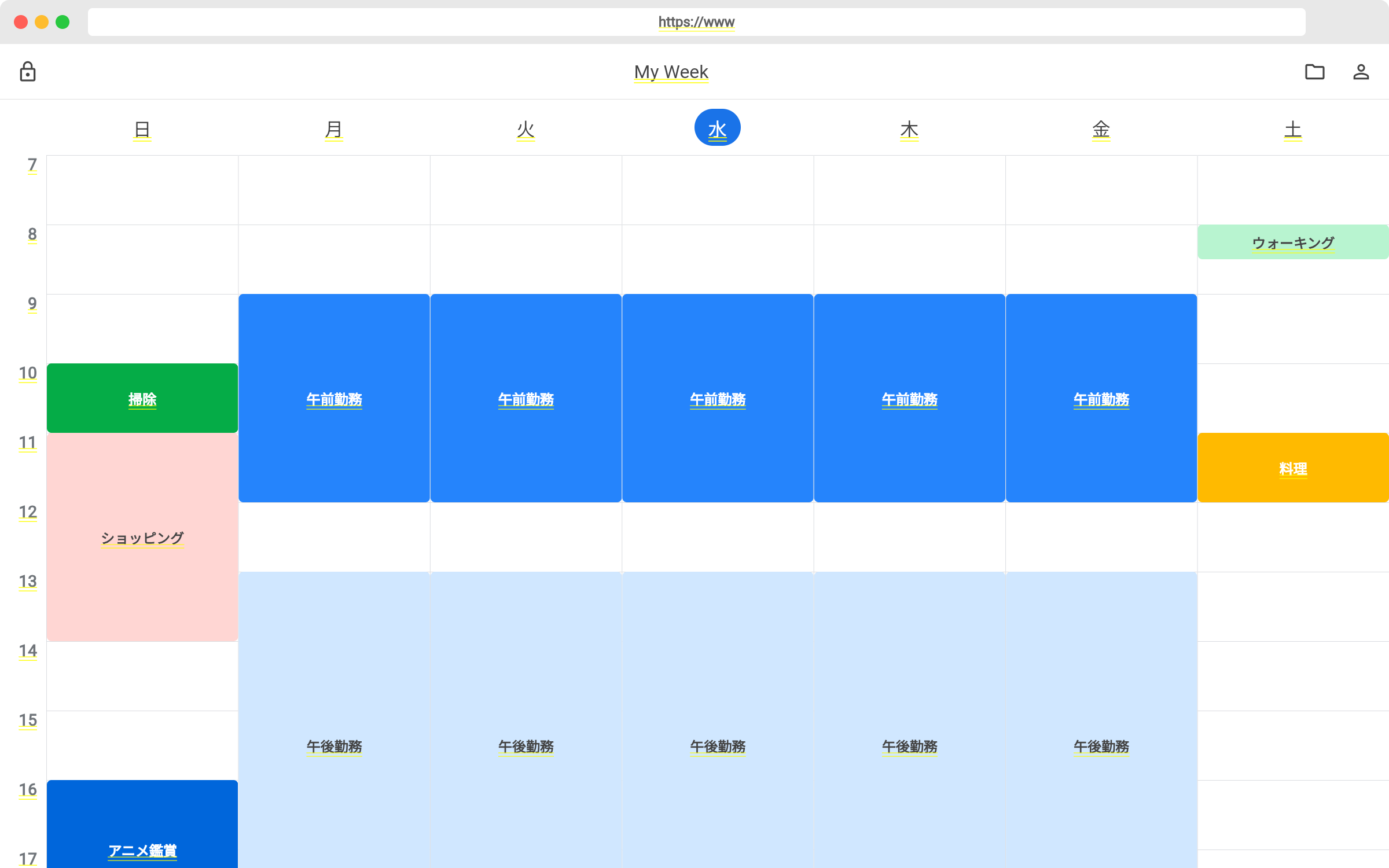Select the highlighted 水 day tab
This screenshot has height=868, width=1389.
[x=717, y=128]
